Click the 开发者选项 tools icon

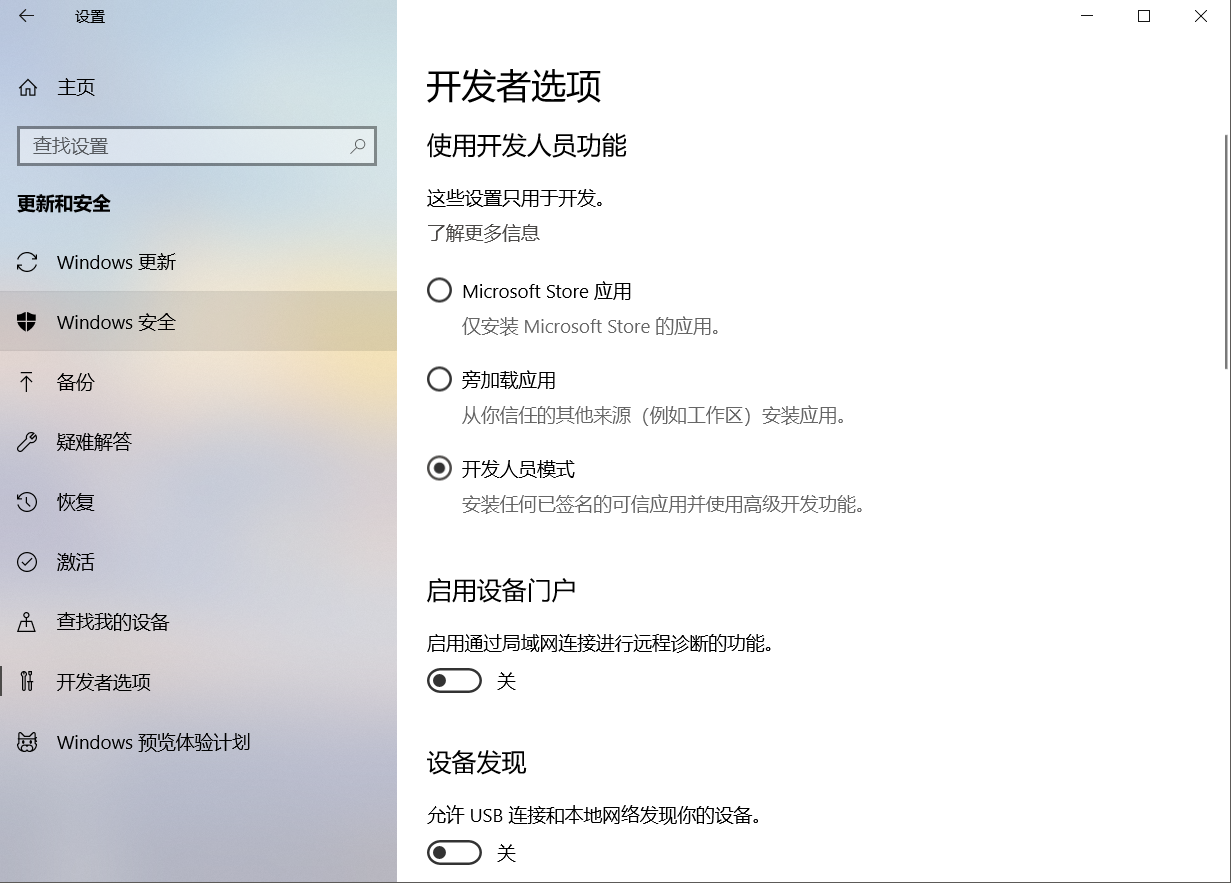coord(27,682)
